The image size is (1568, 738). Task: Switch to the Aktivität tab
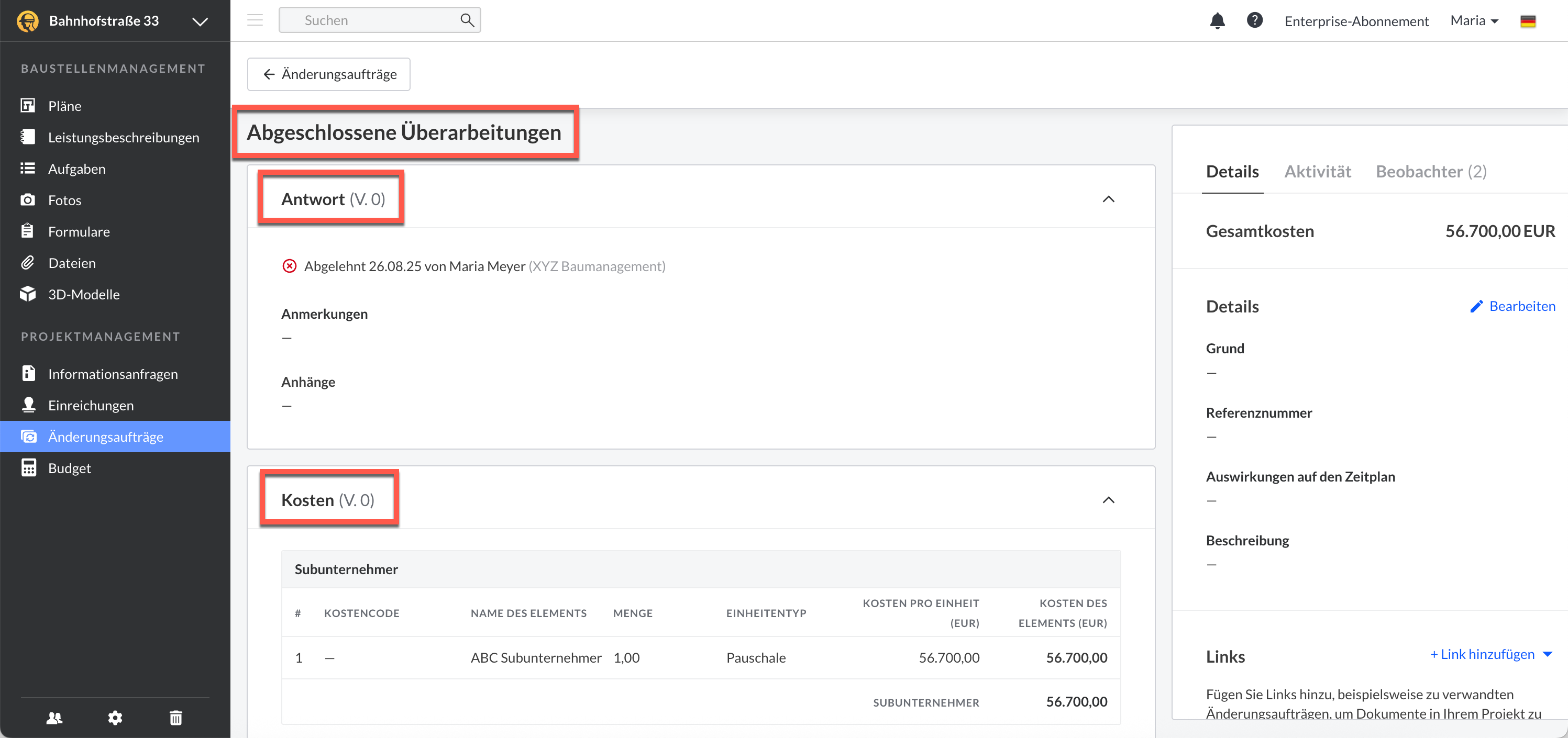(1317, 172)
